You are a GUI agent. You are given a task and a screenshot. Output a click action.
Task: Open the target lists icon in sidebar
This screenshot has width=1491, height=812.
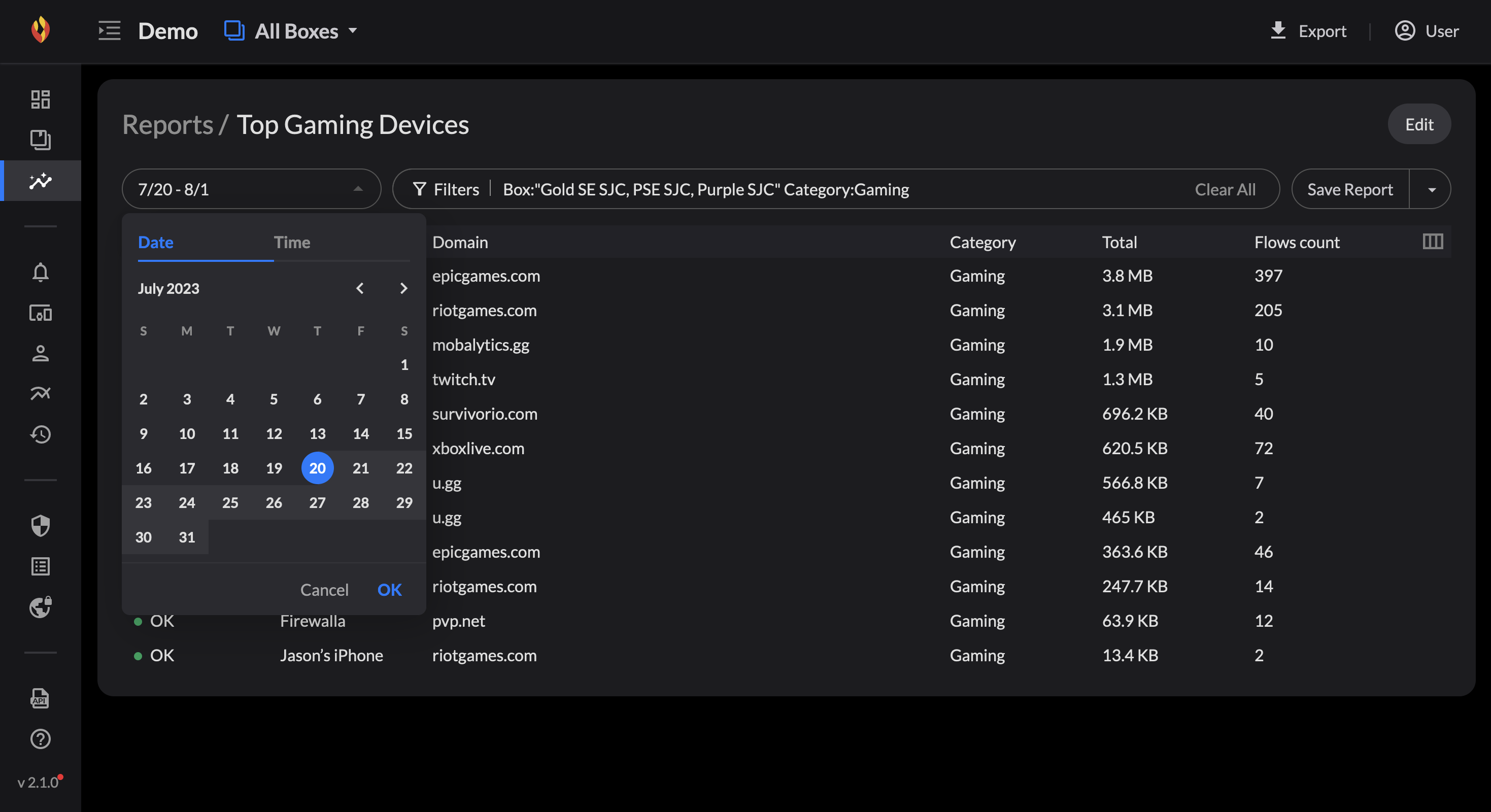coord(41,566)
